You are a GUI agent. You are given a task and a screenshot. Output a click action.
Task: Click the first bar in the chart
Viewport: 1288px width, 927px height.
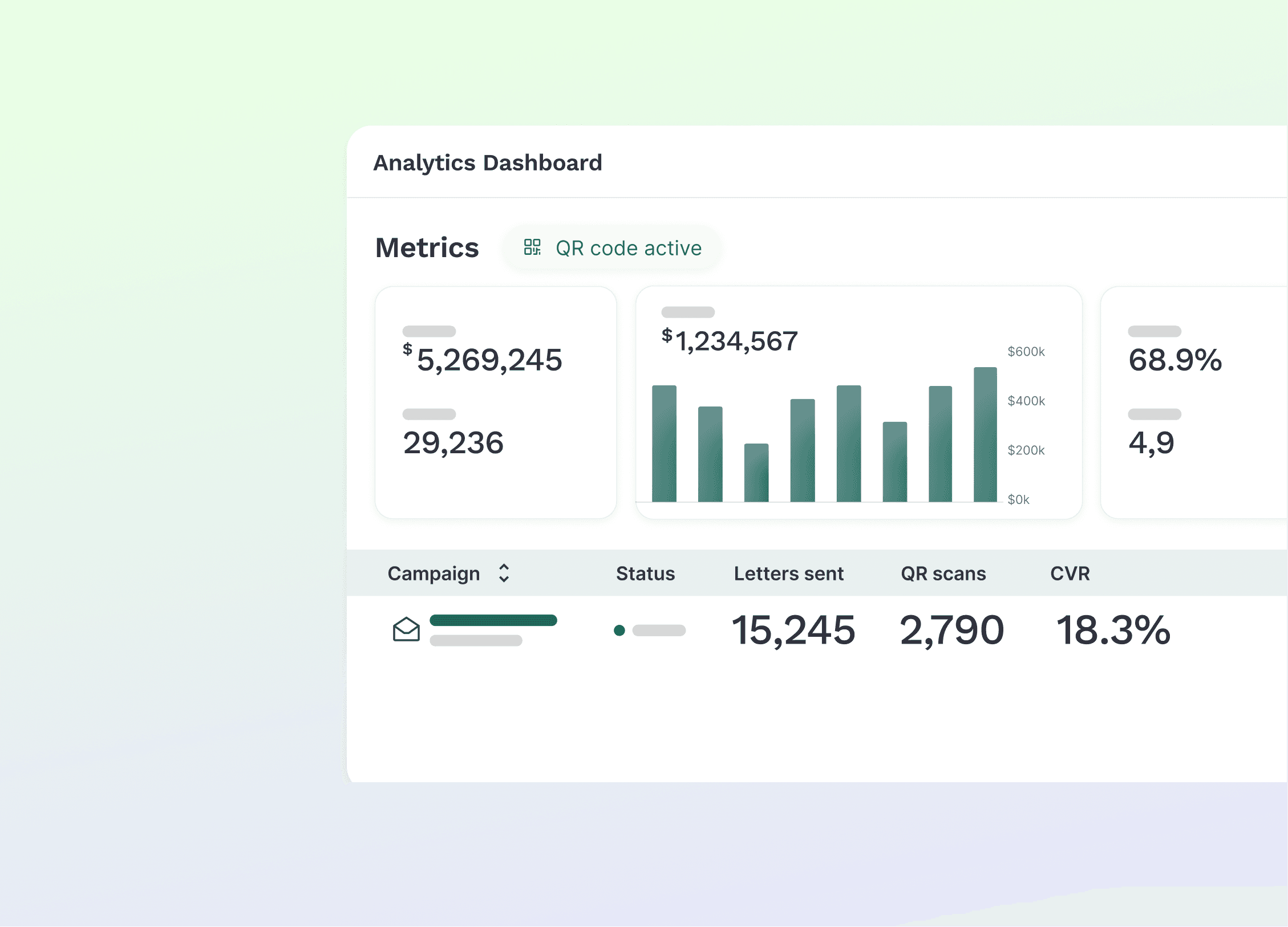tap(664, 444)
